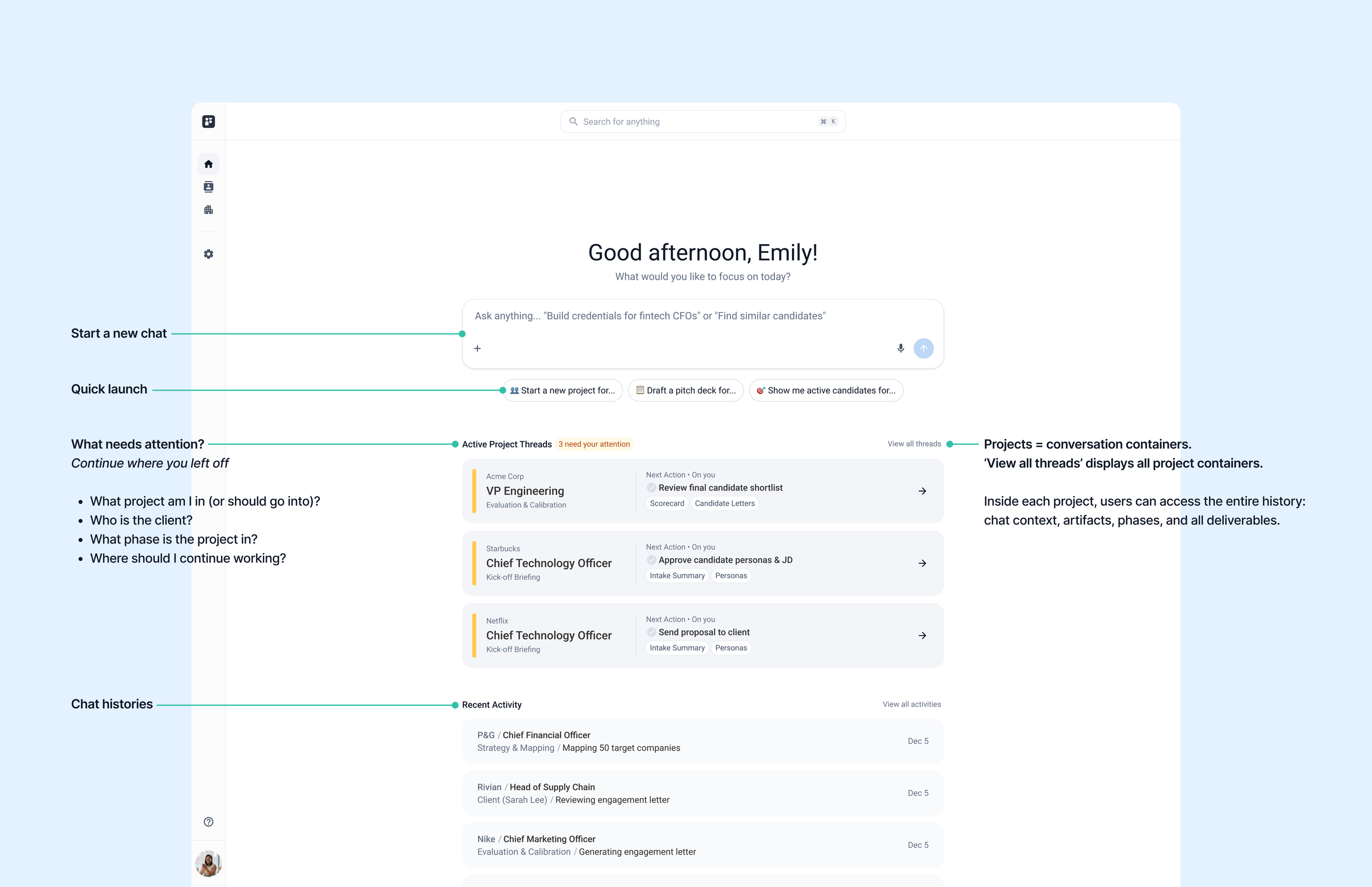Check off Review final candidate shortlist
The height and width of the screenshot is (887, 1372).
click(x=651, y=488)
